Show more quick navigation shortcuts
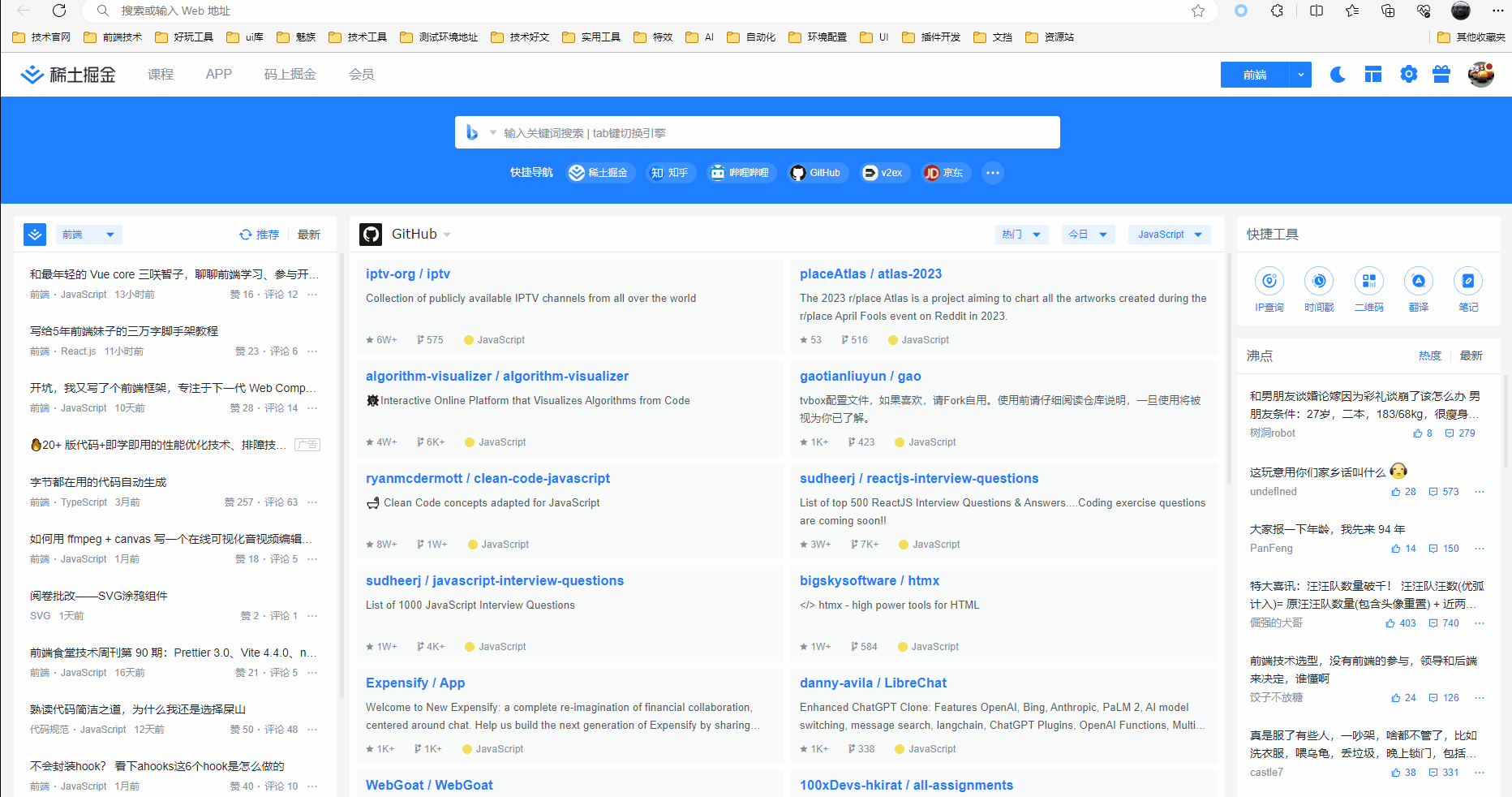1512x797 pixels. coord(993,173)
